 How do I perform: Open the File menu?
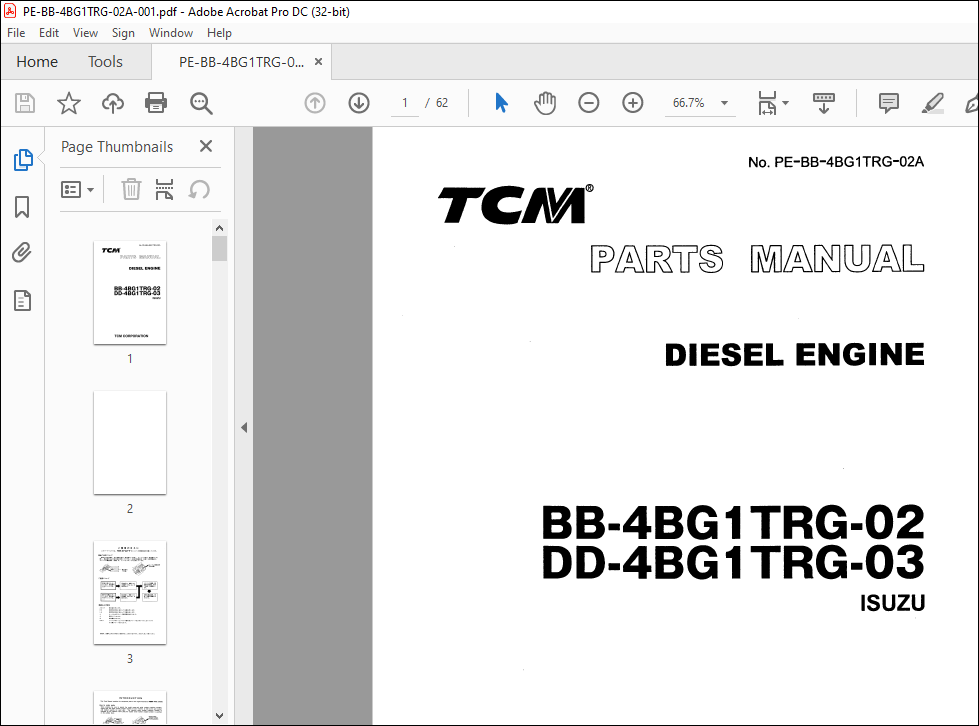click(x=16, y=33)
